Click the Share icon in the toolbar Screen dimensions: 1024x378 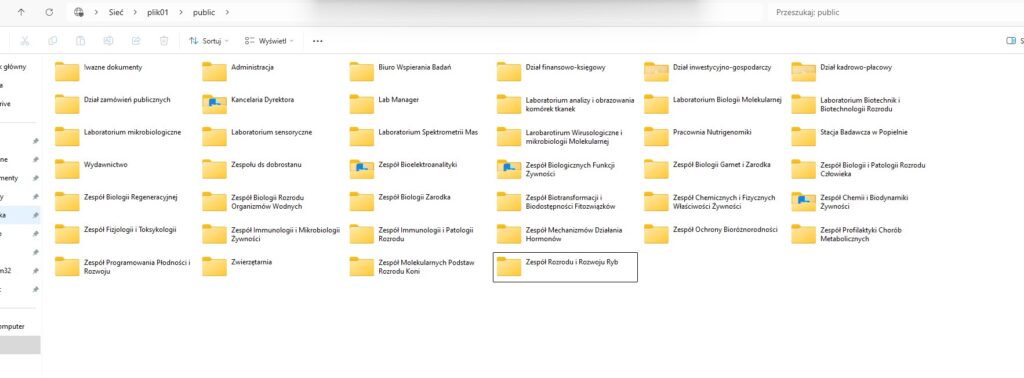(x=136, y=40)
